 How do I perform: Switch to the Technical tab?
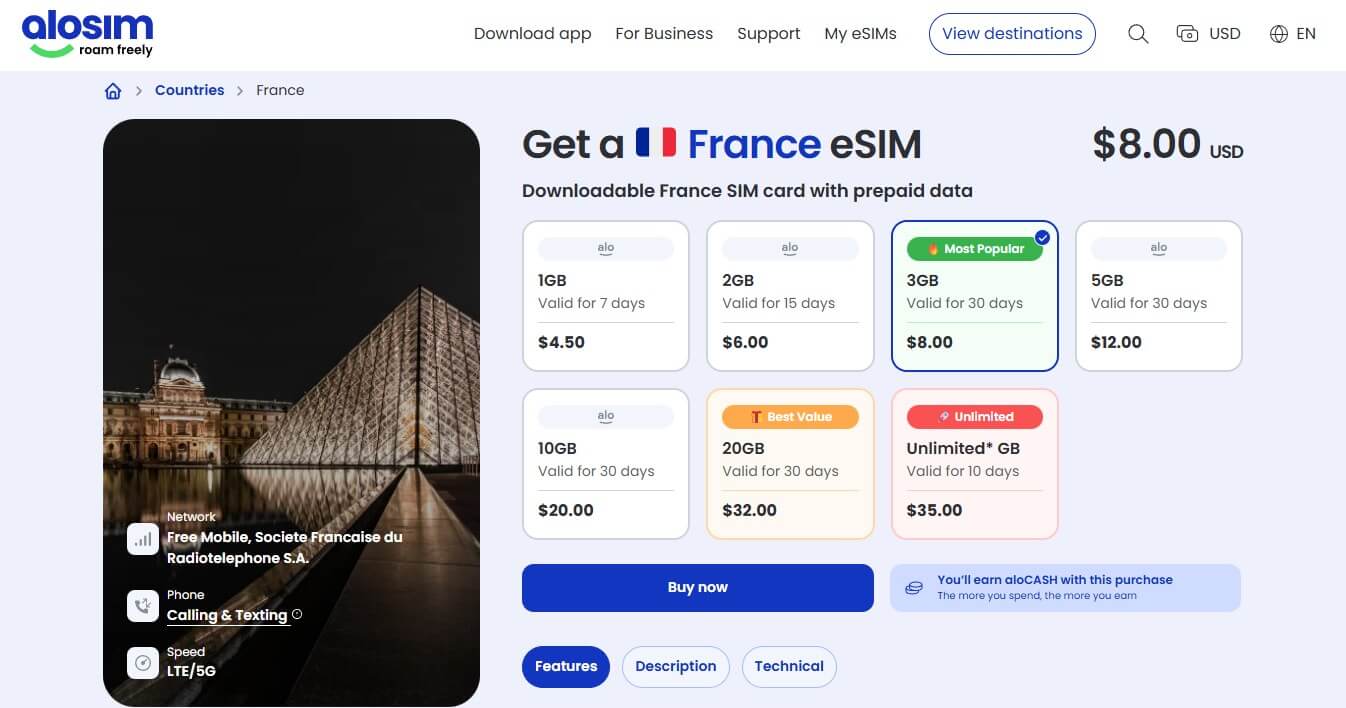click(789, 666)
